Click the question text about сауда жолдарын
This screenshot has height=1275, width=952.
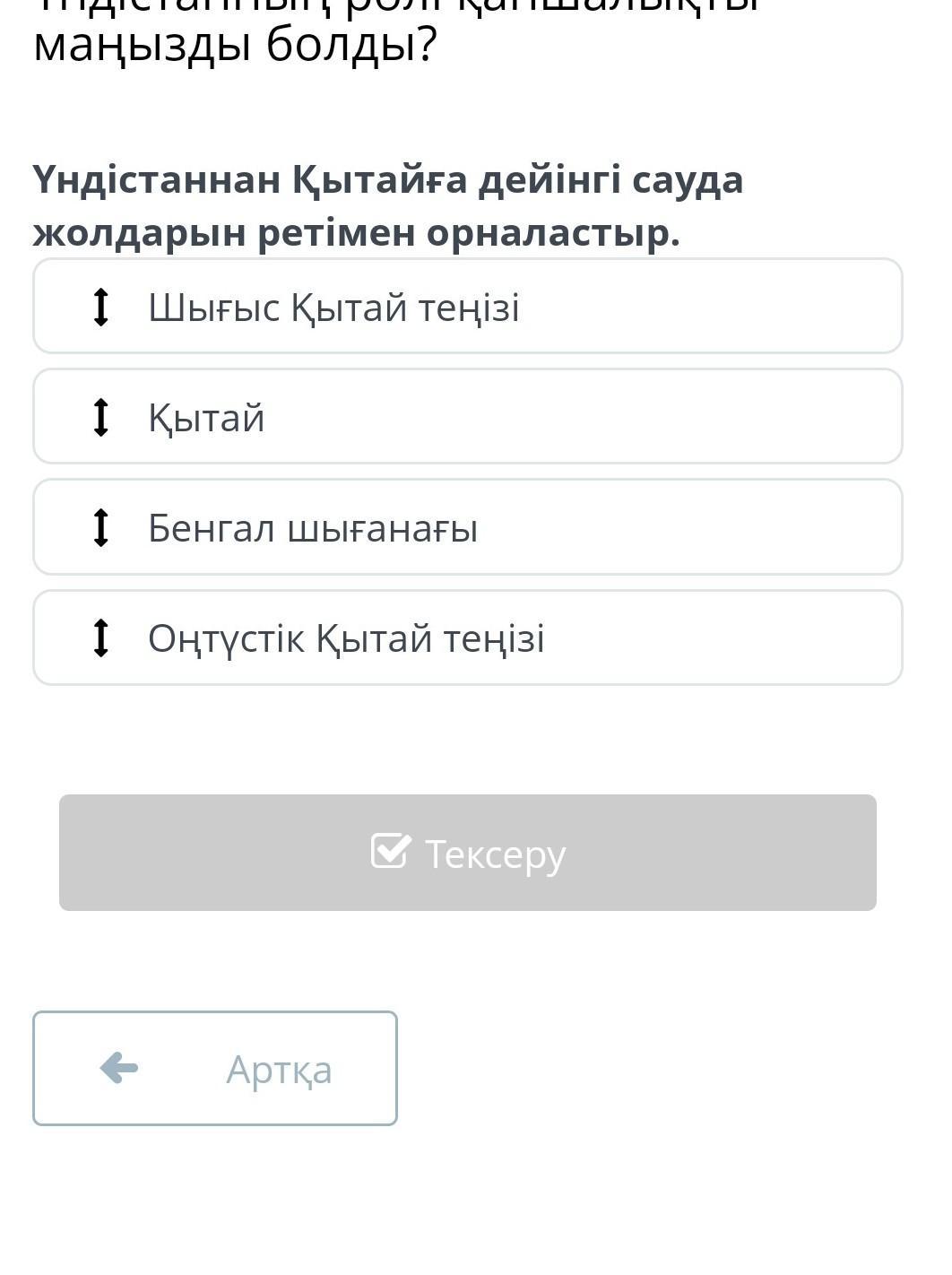[388, 206]
